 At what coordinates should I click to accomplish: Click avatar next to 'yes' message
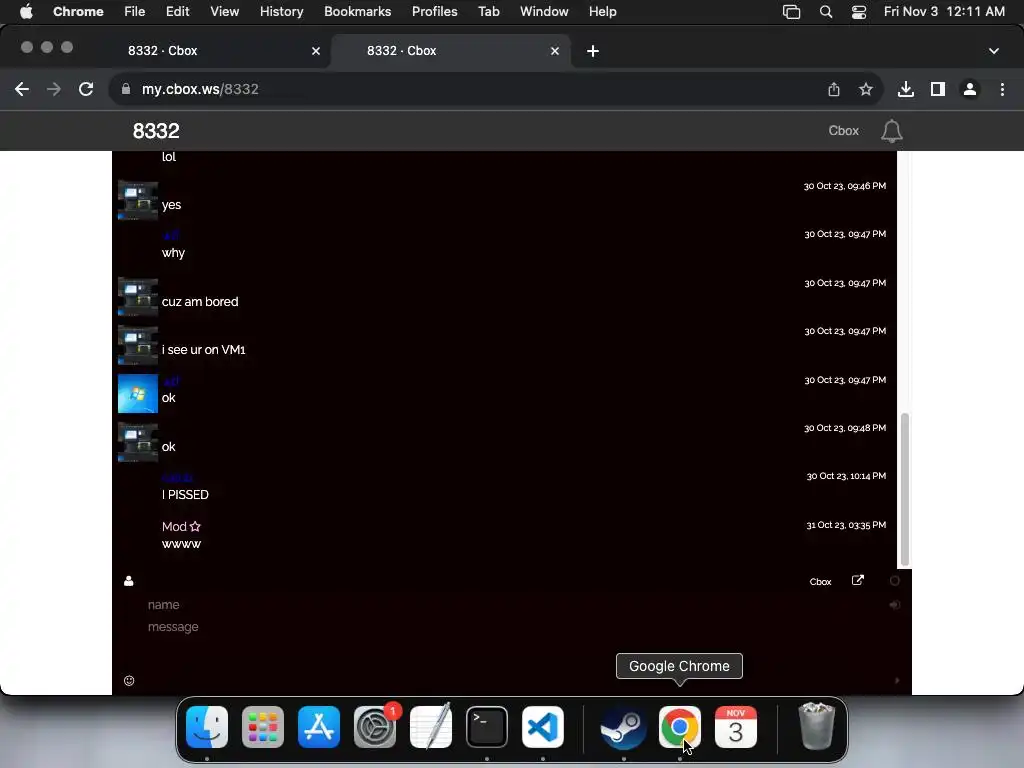tap(138, 200)
